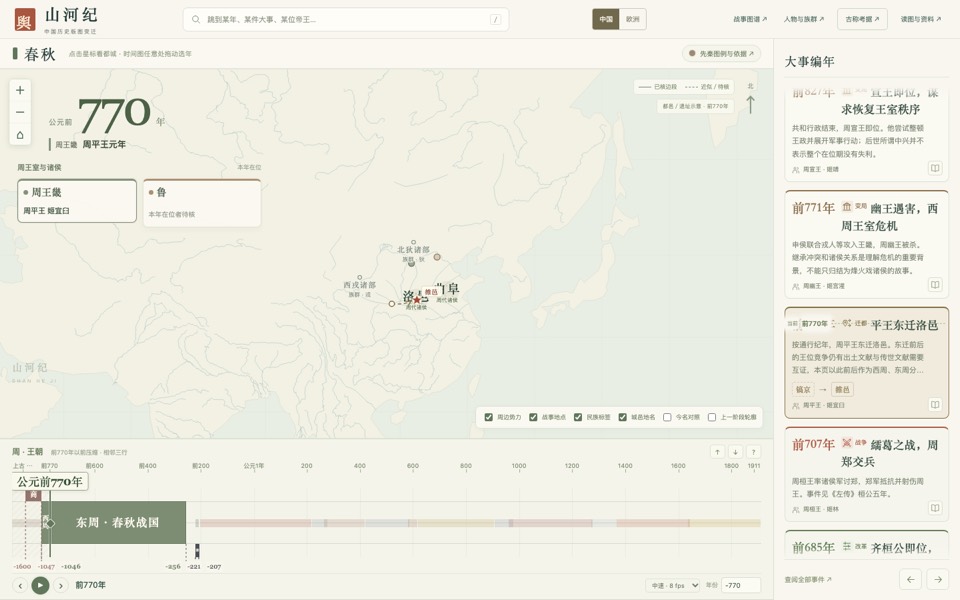Open 战事图谱 navigation link
This screenshot has height=600, width=960.
click(x=750, y=19)
